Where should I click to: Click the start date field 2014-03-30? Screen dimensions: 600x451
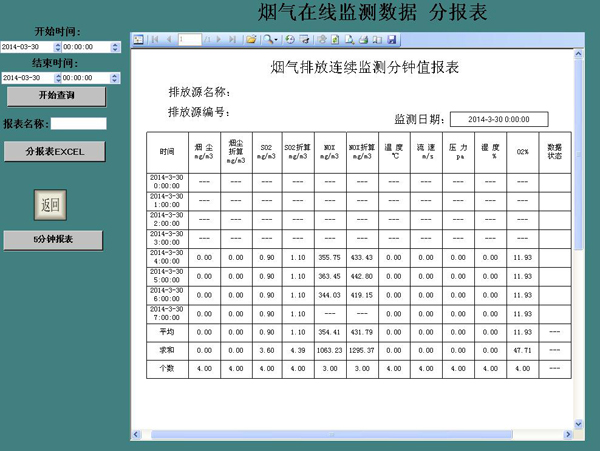pos(27,47)
